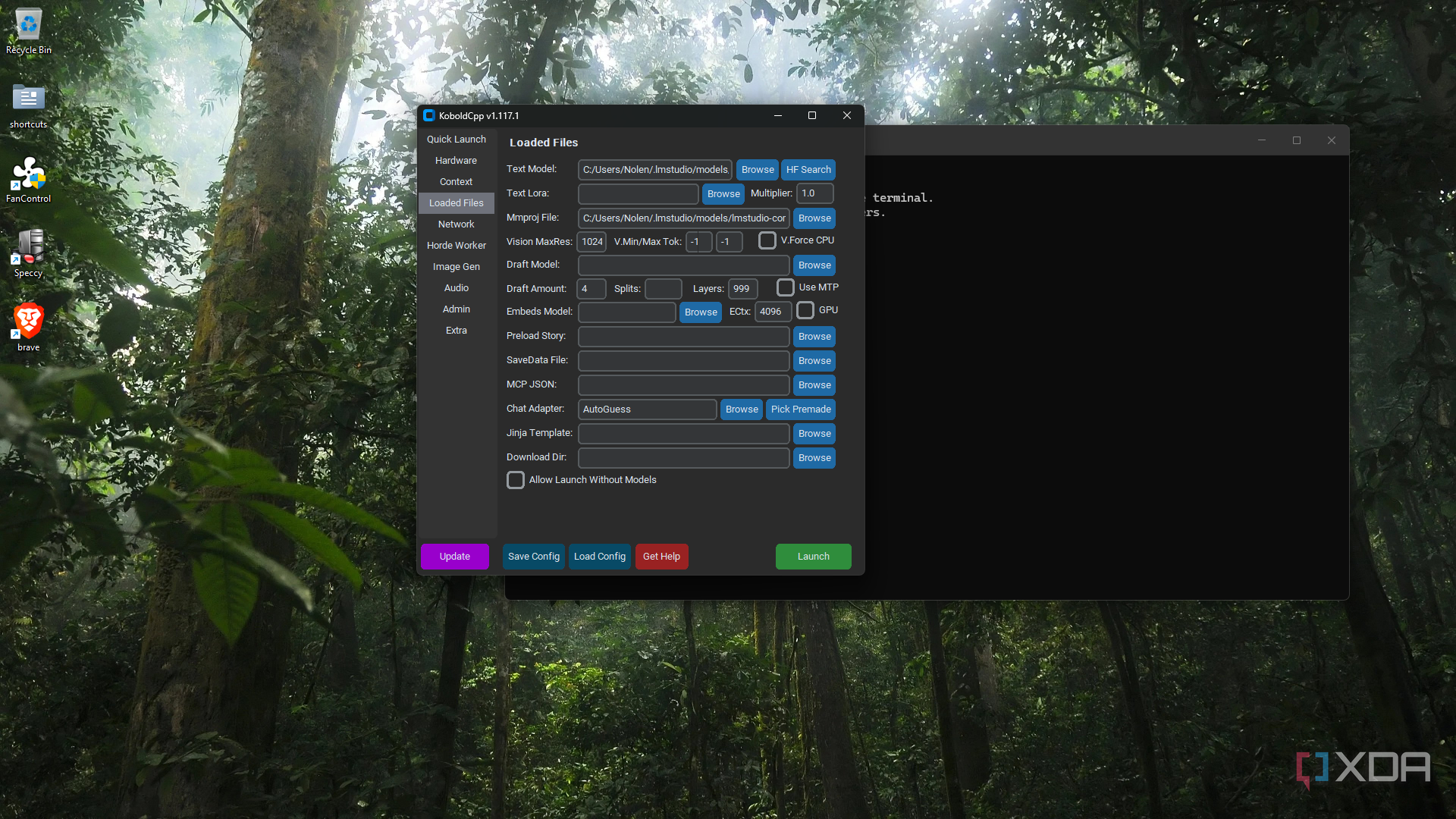Click the ECtx value field

[773, 312]
